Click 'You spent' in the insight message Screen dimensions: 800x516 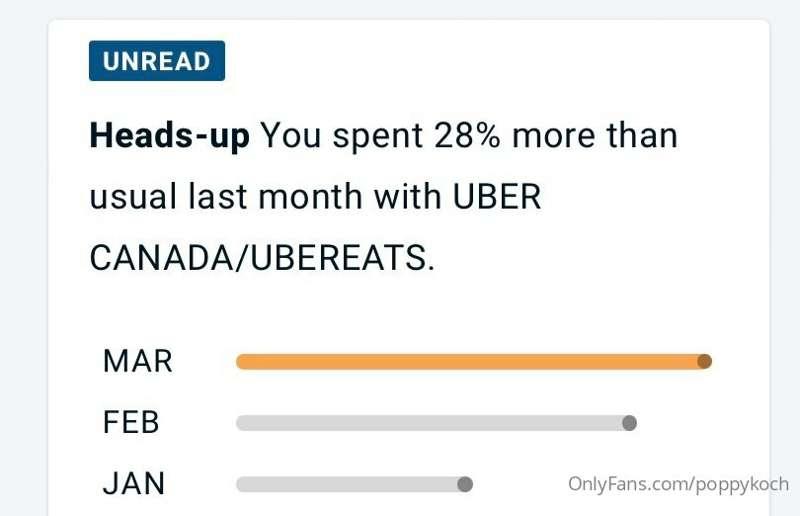click(x=342, y=136)
